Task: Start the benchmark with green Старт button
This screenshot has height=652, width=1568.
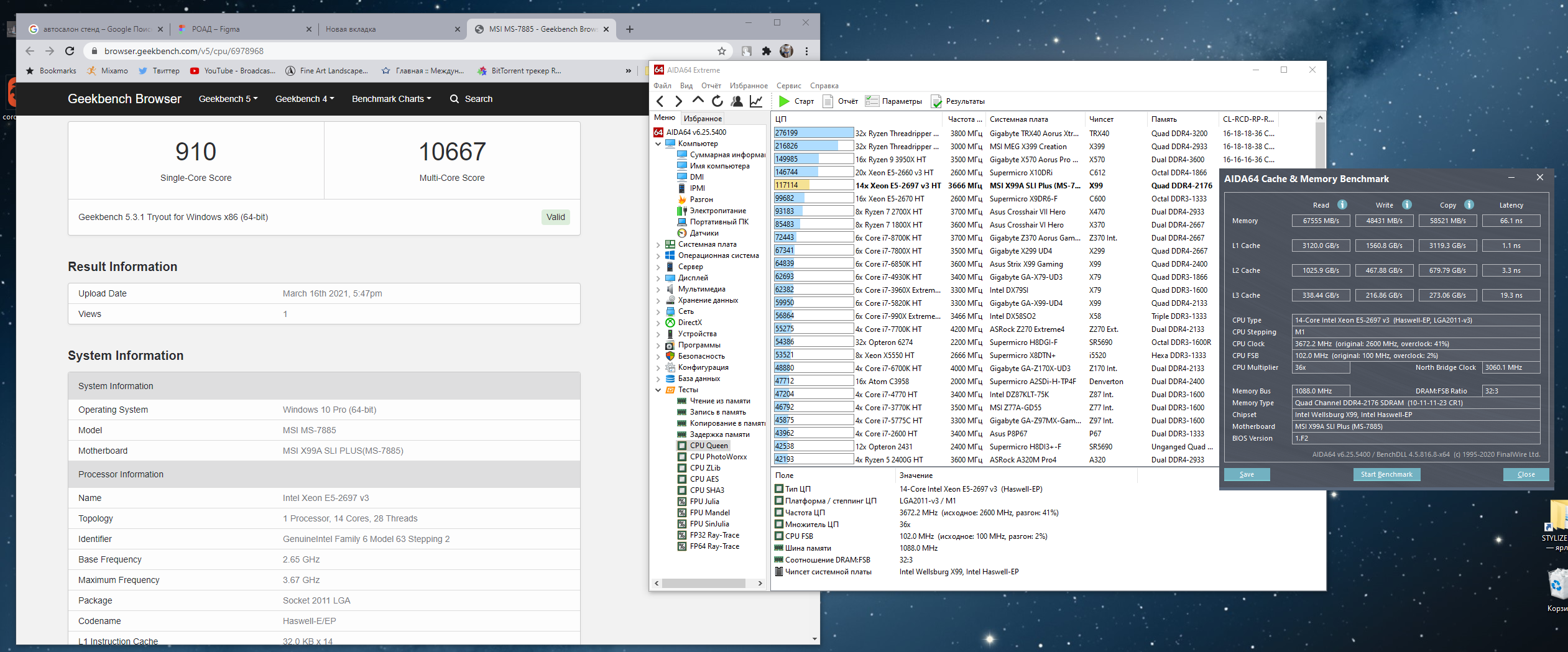Action: [796, 101]
